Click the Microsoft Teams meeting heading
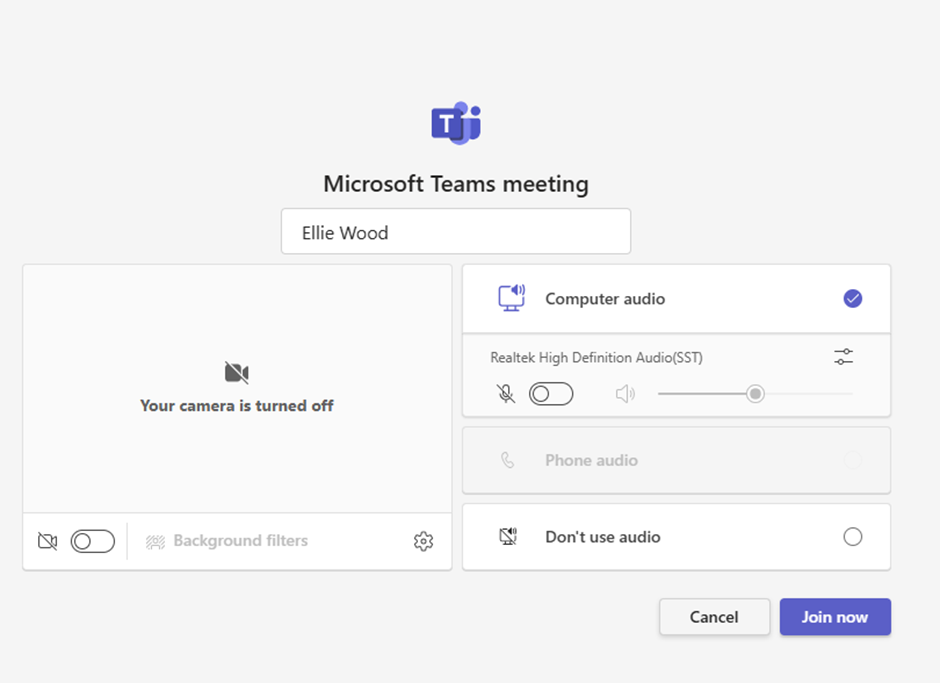 456,184
